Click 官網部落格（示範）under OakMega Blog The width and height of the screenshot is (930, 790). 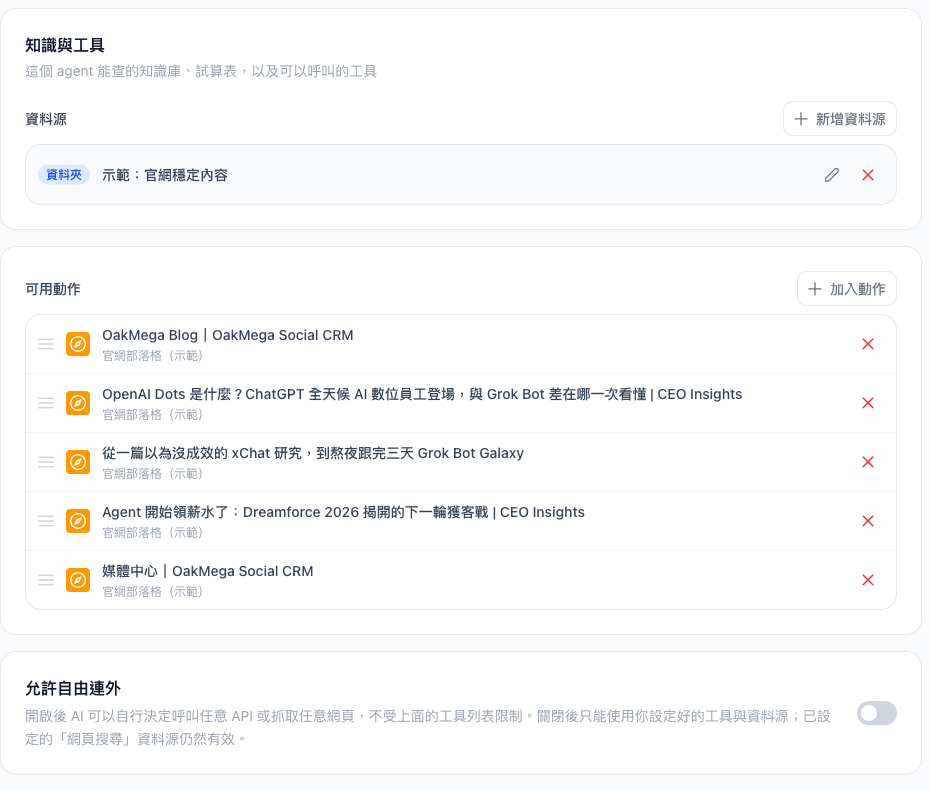pyautogui.click(x=152, y=356)
